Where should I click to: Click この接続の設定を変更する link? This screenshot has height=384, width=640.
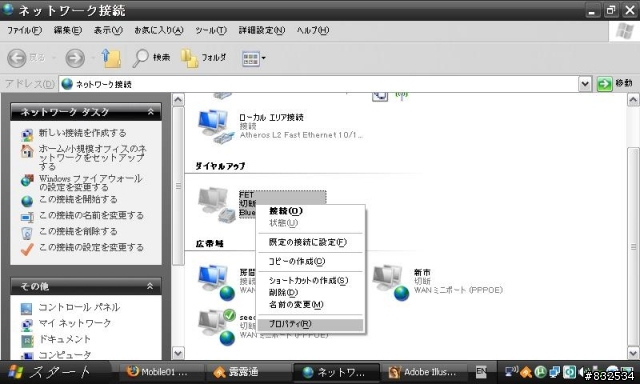coord(91,247)
